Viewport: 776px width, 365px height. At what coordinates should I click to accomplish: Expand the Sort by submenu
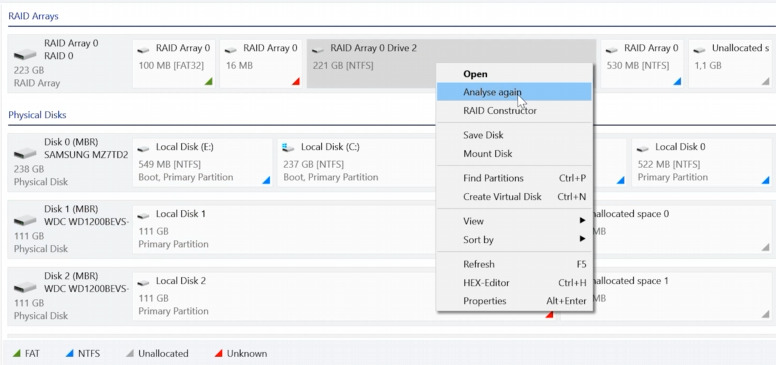tap(514, 240)
